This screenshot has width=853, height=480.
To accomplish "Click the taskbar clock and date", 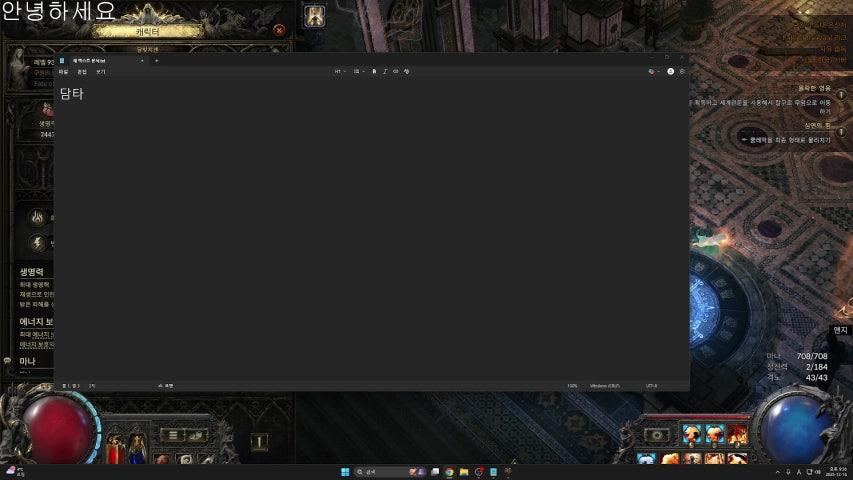I will 838,472.
